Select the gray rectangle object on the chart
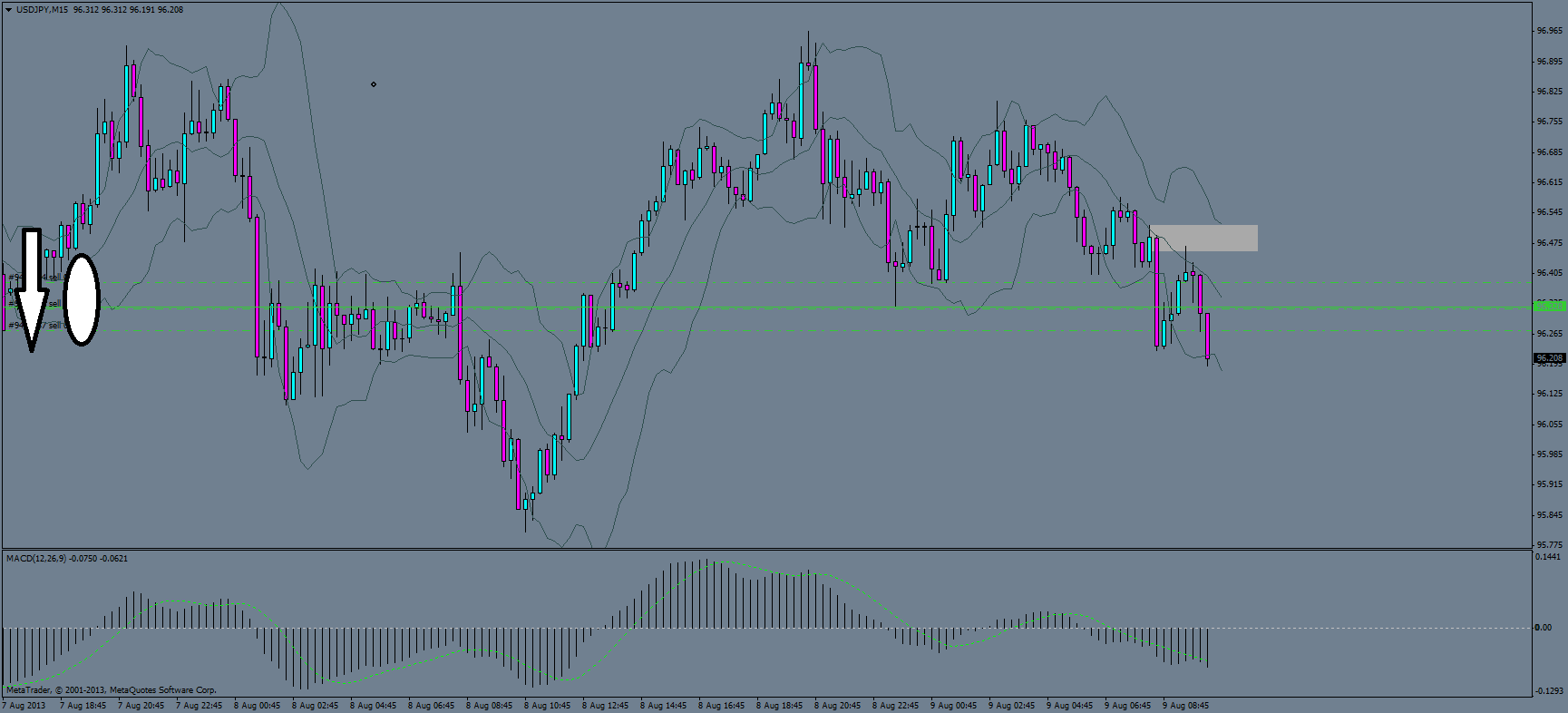The width and height of the screenshot is (1568, 713). pos(1203,238)
